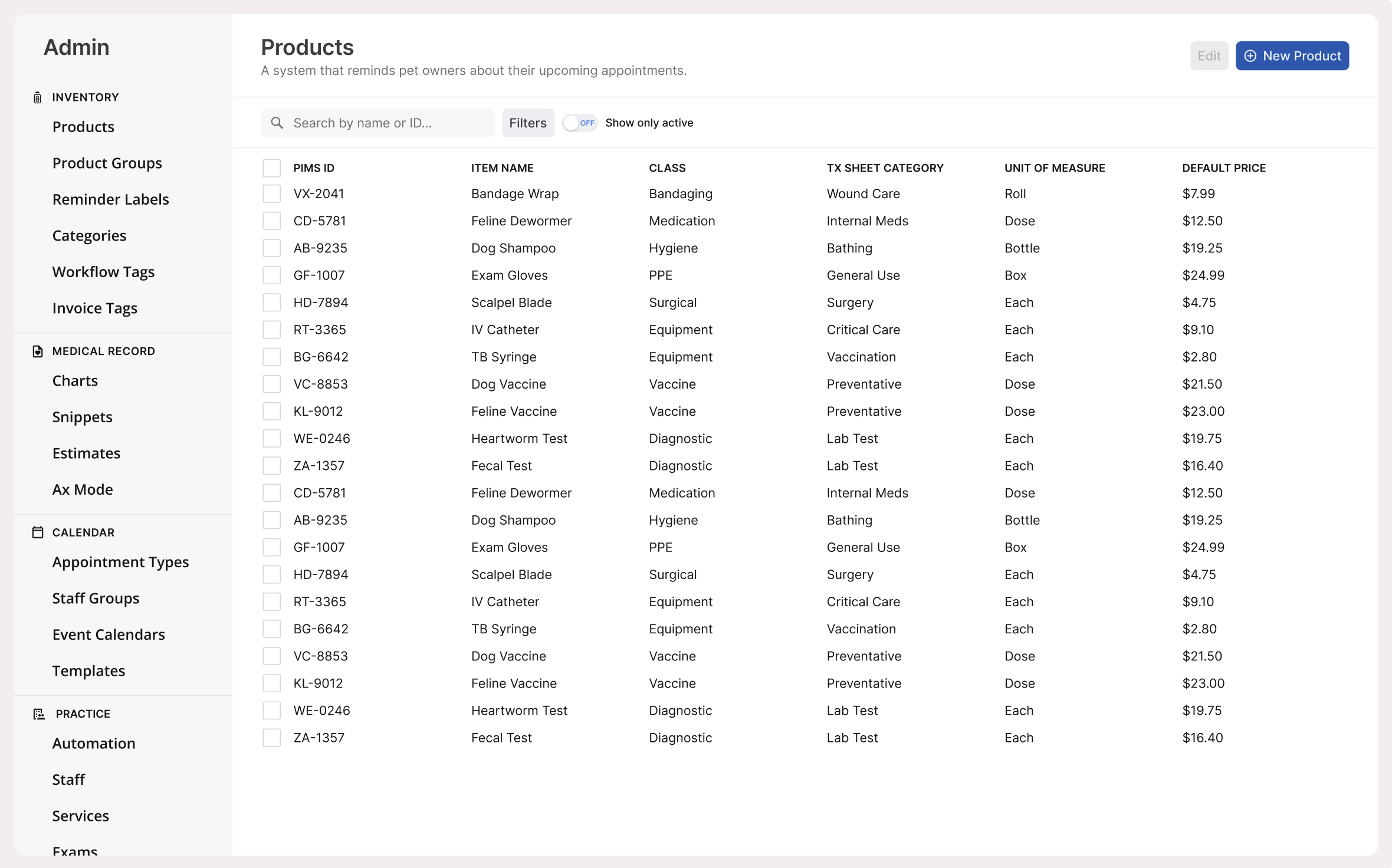Check the select-all checkbox in header
Screen dimensions: 1392x868
271,168
